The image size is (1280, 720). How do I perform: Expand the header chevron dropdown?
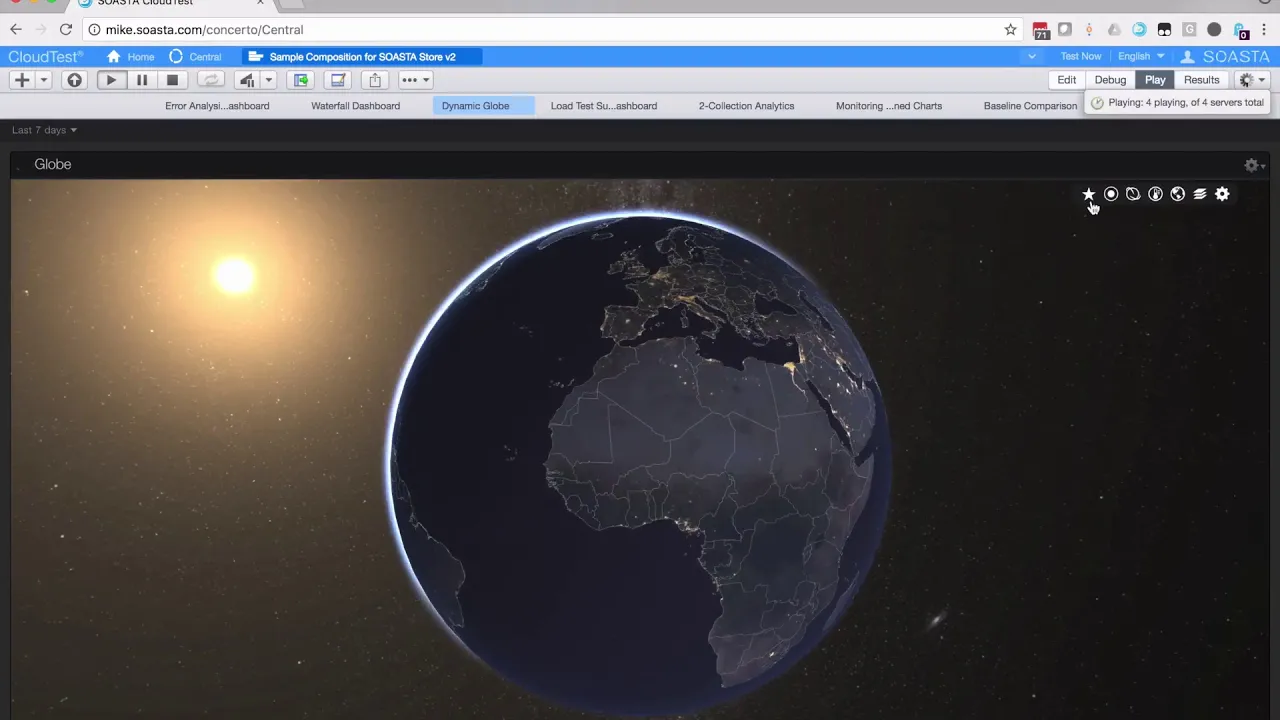pos(1031,57)
